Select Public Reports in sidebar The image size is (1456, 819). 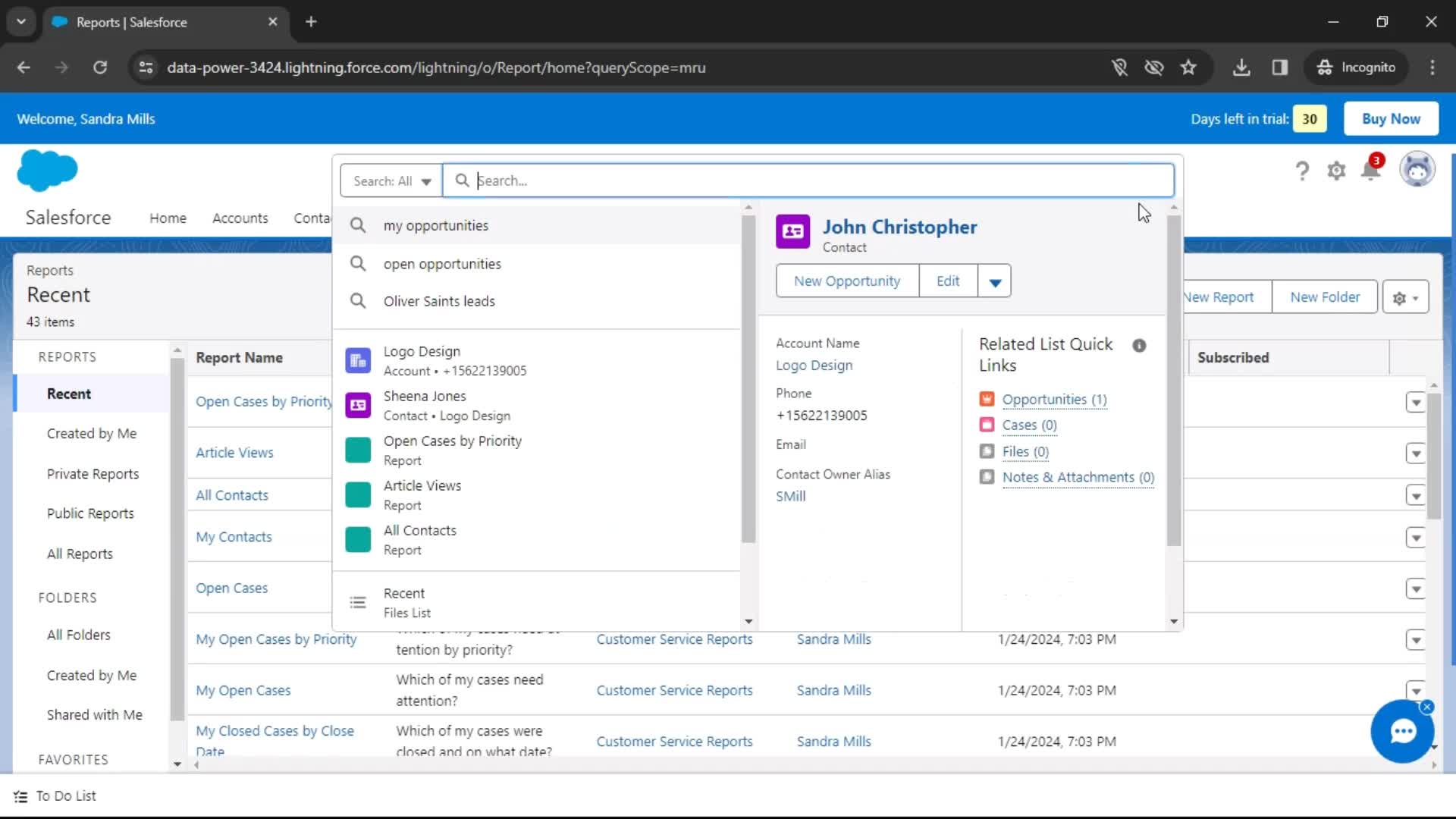[90, 513]
